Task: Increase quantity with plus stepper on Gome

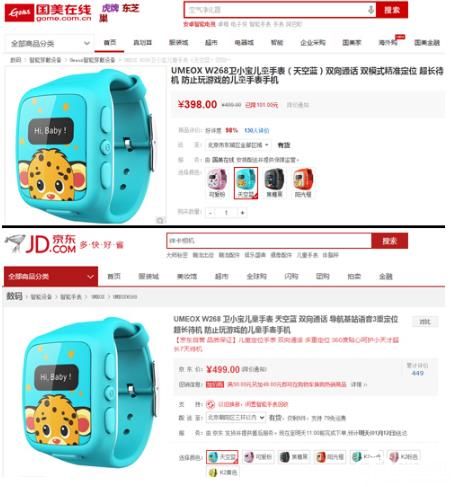Action: point(242,213)
